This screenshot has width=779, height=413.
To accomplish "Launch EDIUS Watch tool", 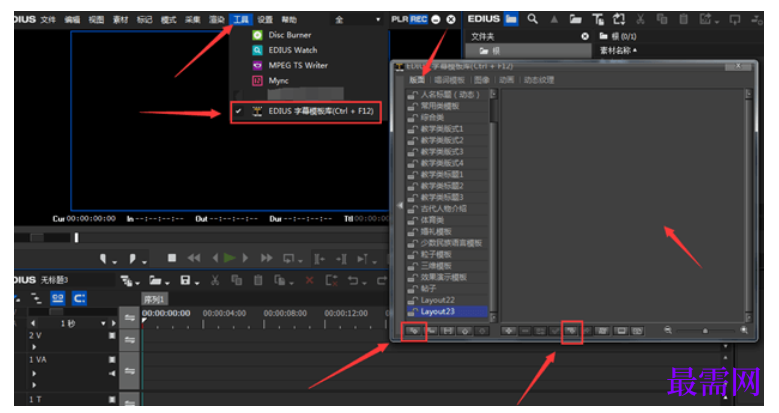I will 292,50.
